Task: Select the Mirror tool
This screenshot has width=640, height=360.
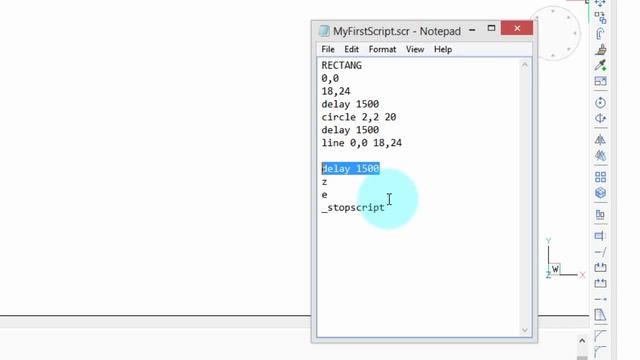Action: [x=600, y=140]
